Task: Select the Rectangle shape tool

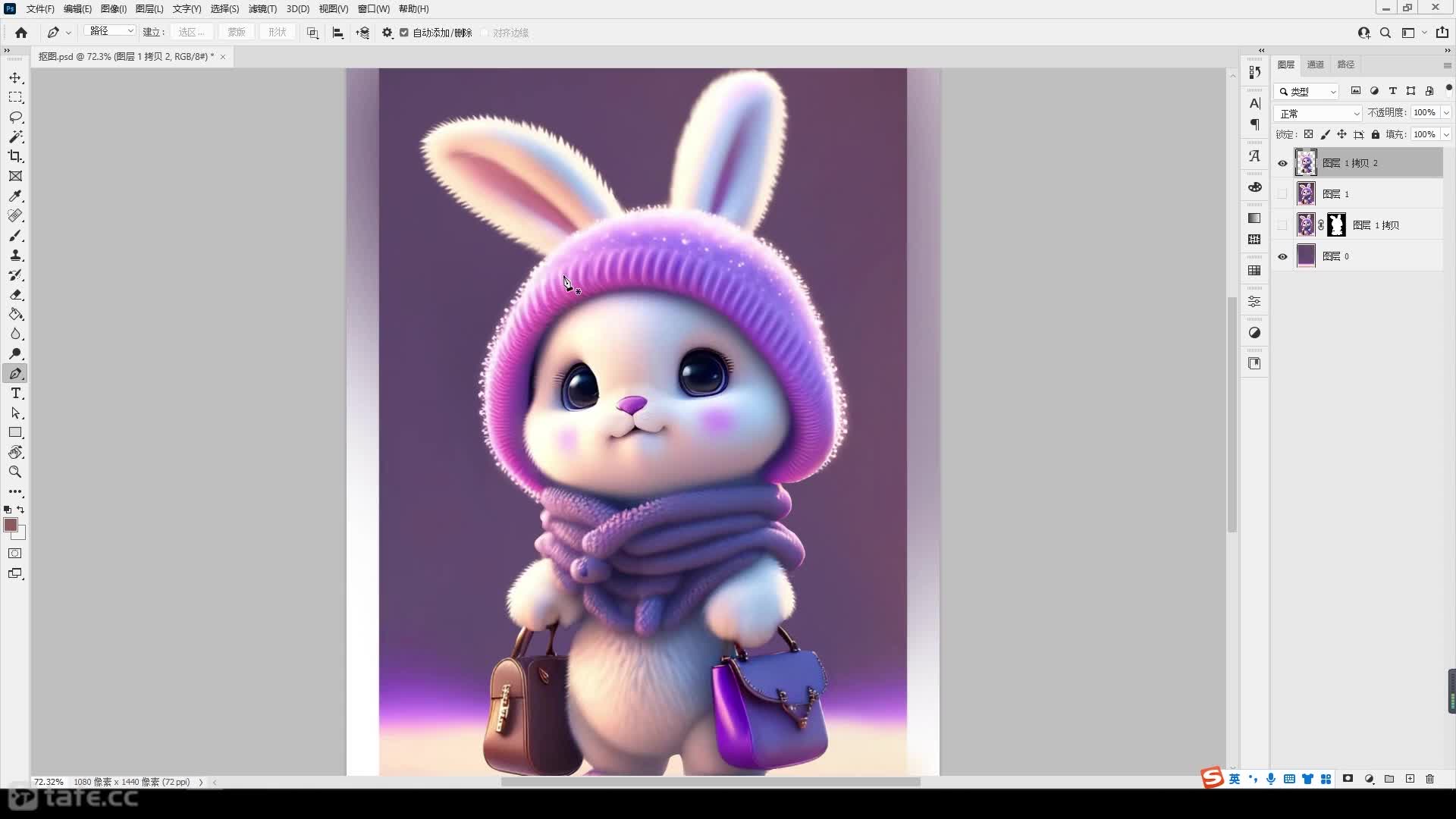Action: [x=15, y=433]
